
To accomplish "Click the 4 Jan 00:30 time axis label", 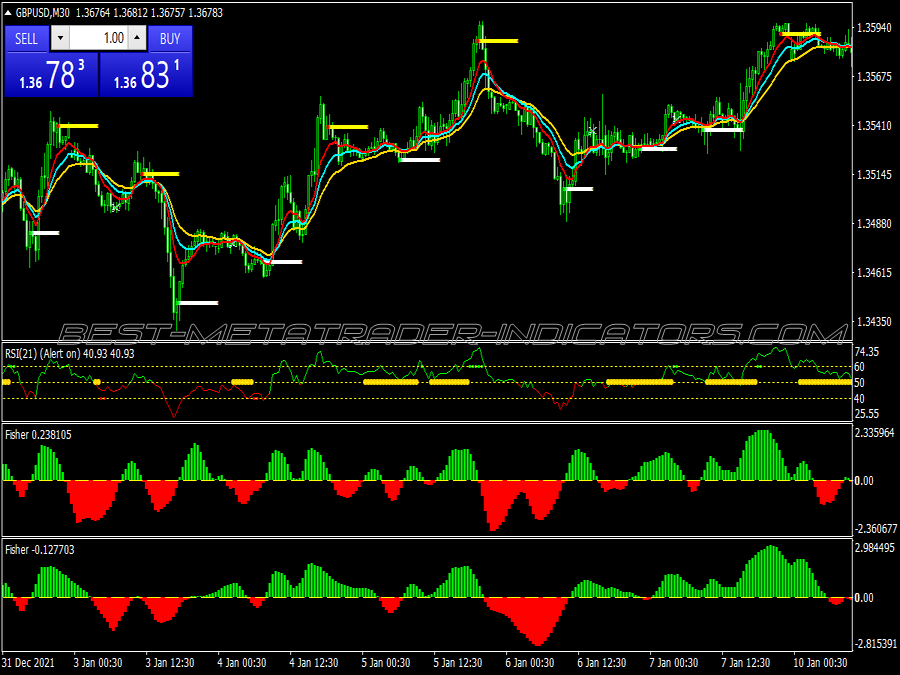I will pos(242,662).
